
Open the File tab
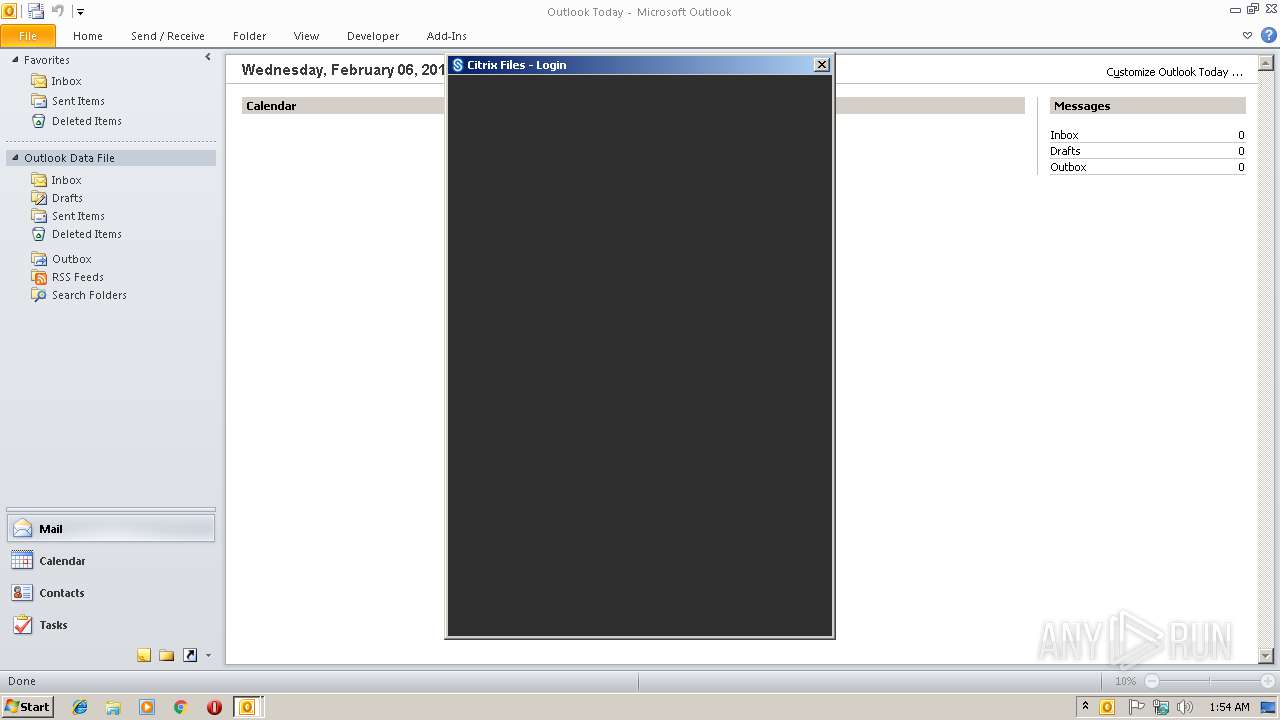pyautogui.click(x=28, y=36)
